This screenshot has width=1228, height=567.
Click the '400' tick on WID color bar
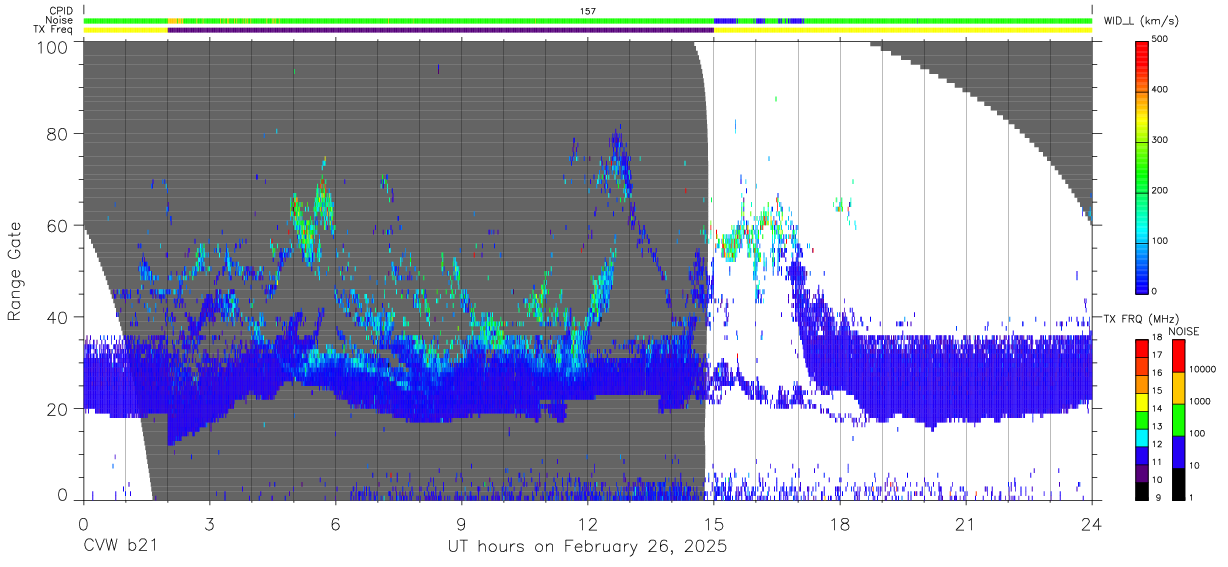click(1160, 90)
